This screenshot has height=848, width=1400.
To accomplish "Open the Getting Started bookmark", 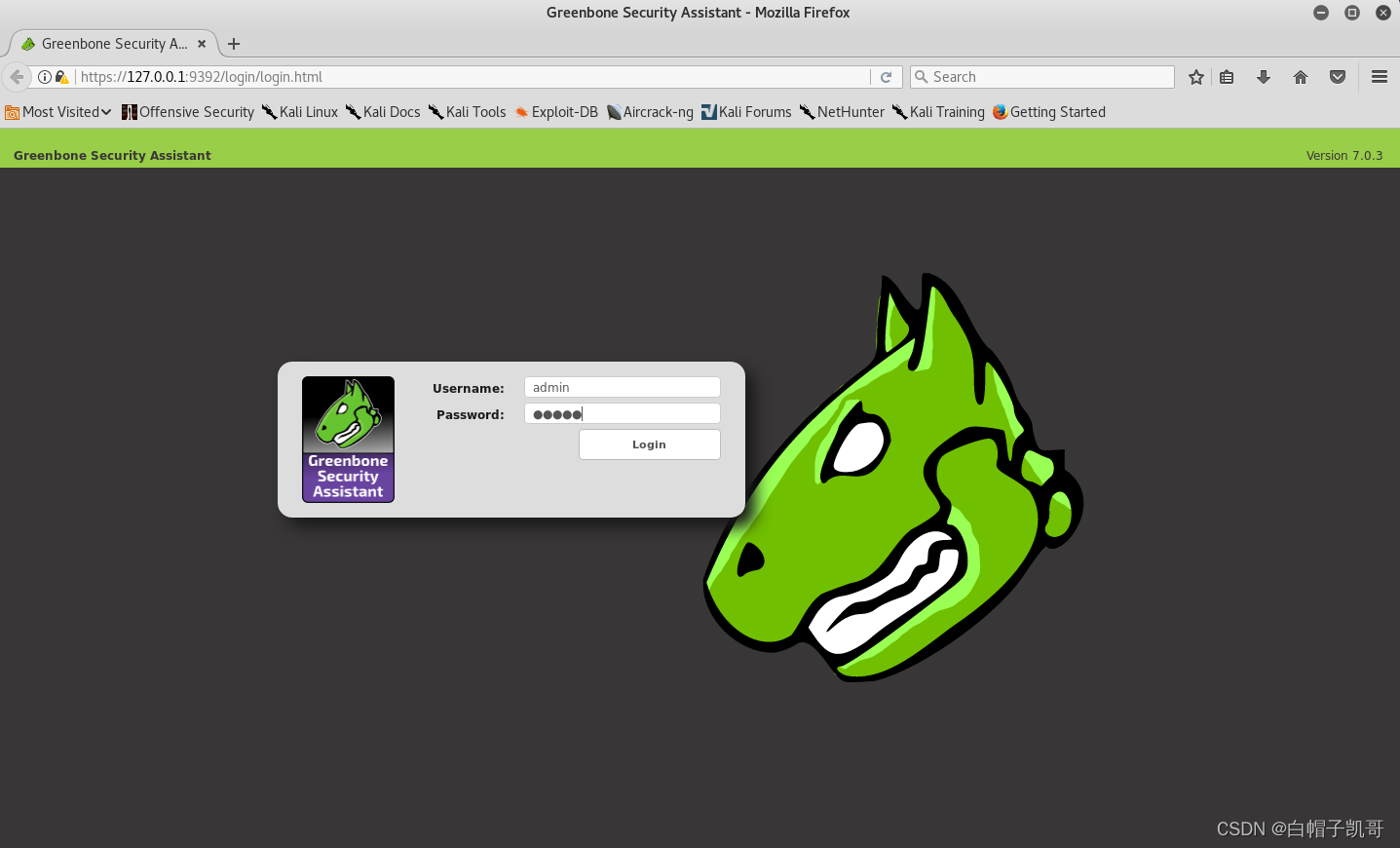I will (x=1049, y=112).
